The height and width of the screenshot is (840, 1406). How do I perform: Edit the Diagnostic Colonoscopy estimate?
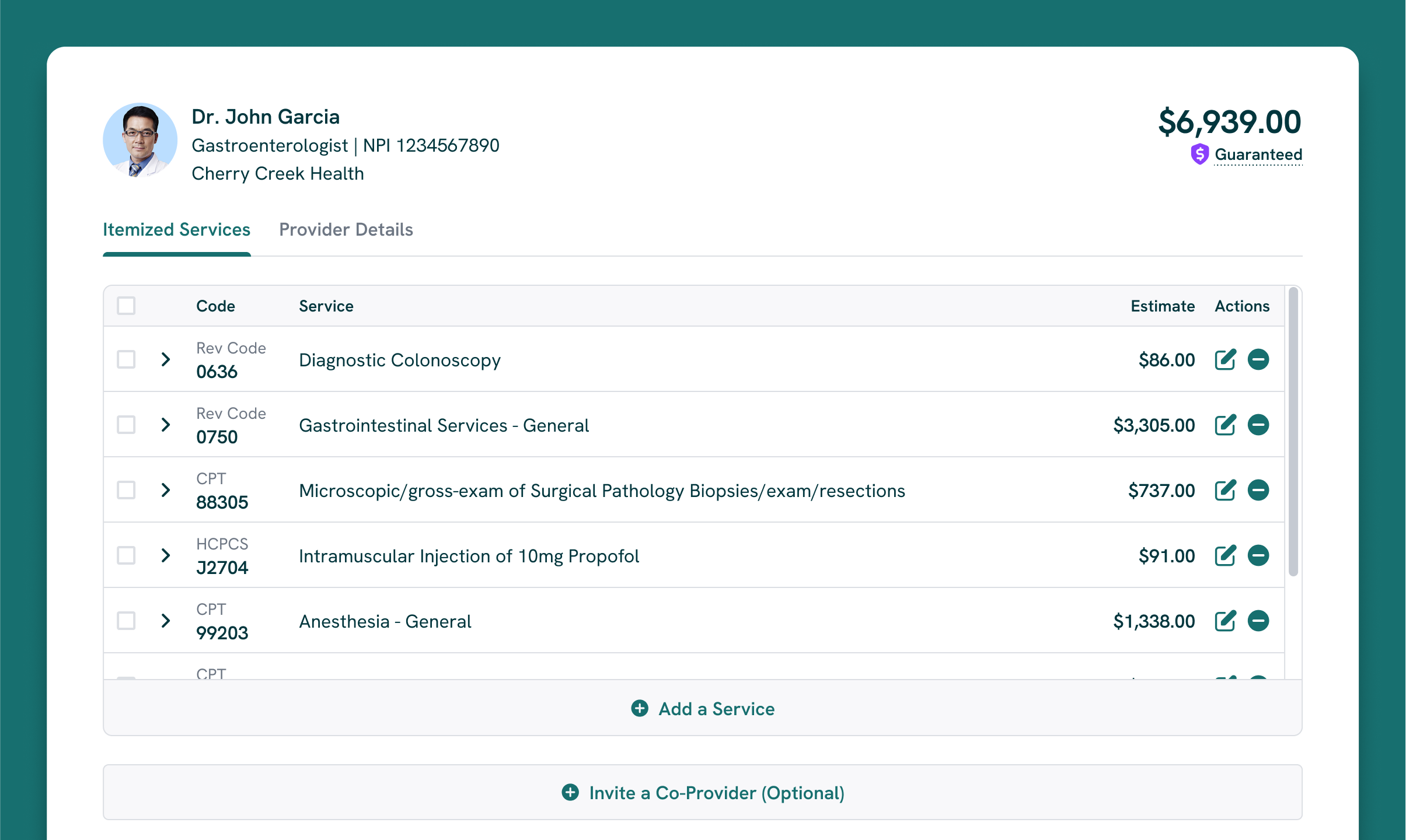click(x=1225, y=359)
